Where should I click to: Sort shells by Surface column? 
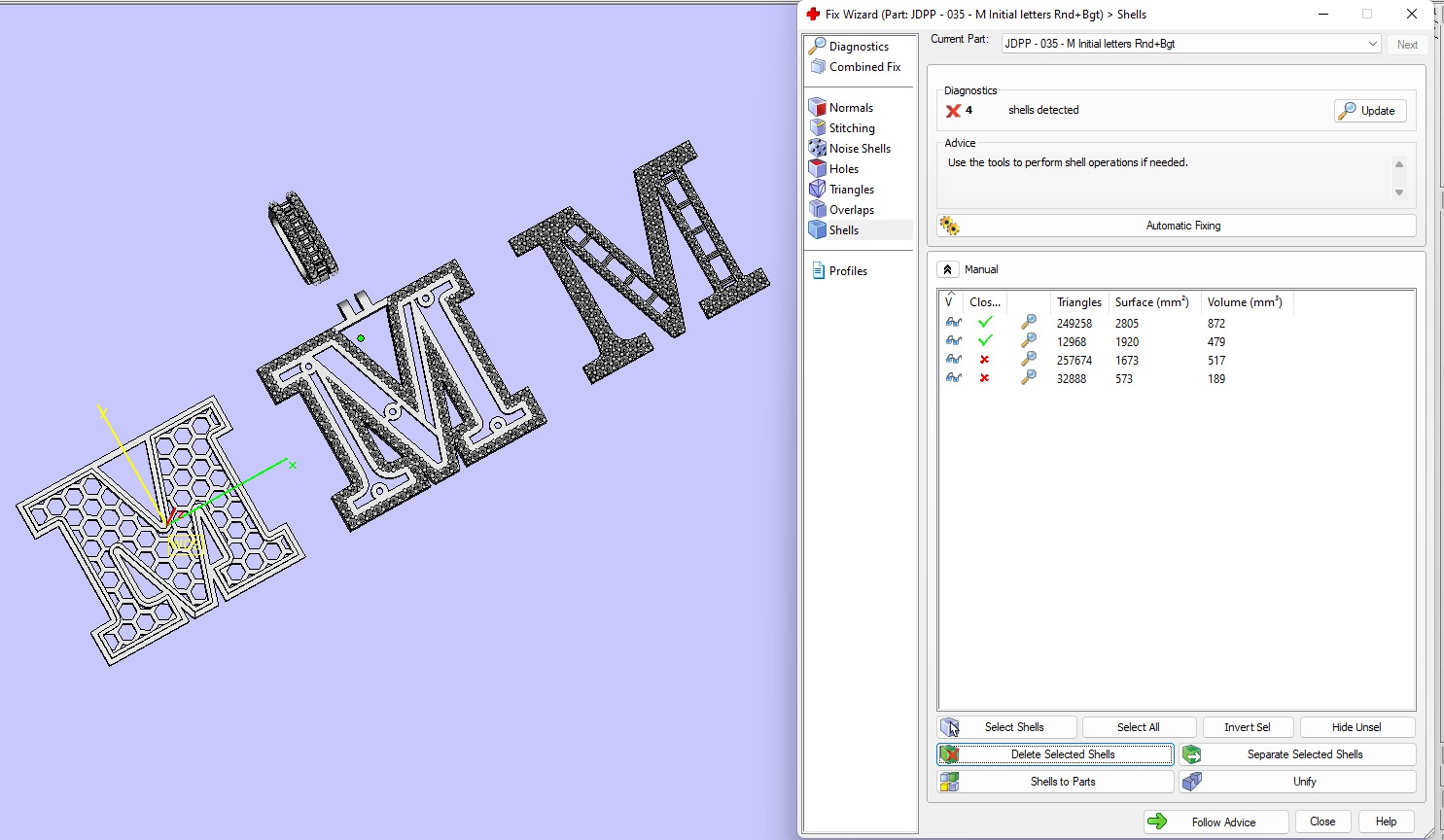coord(1152,302)
